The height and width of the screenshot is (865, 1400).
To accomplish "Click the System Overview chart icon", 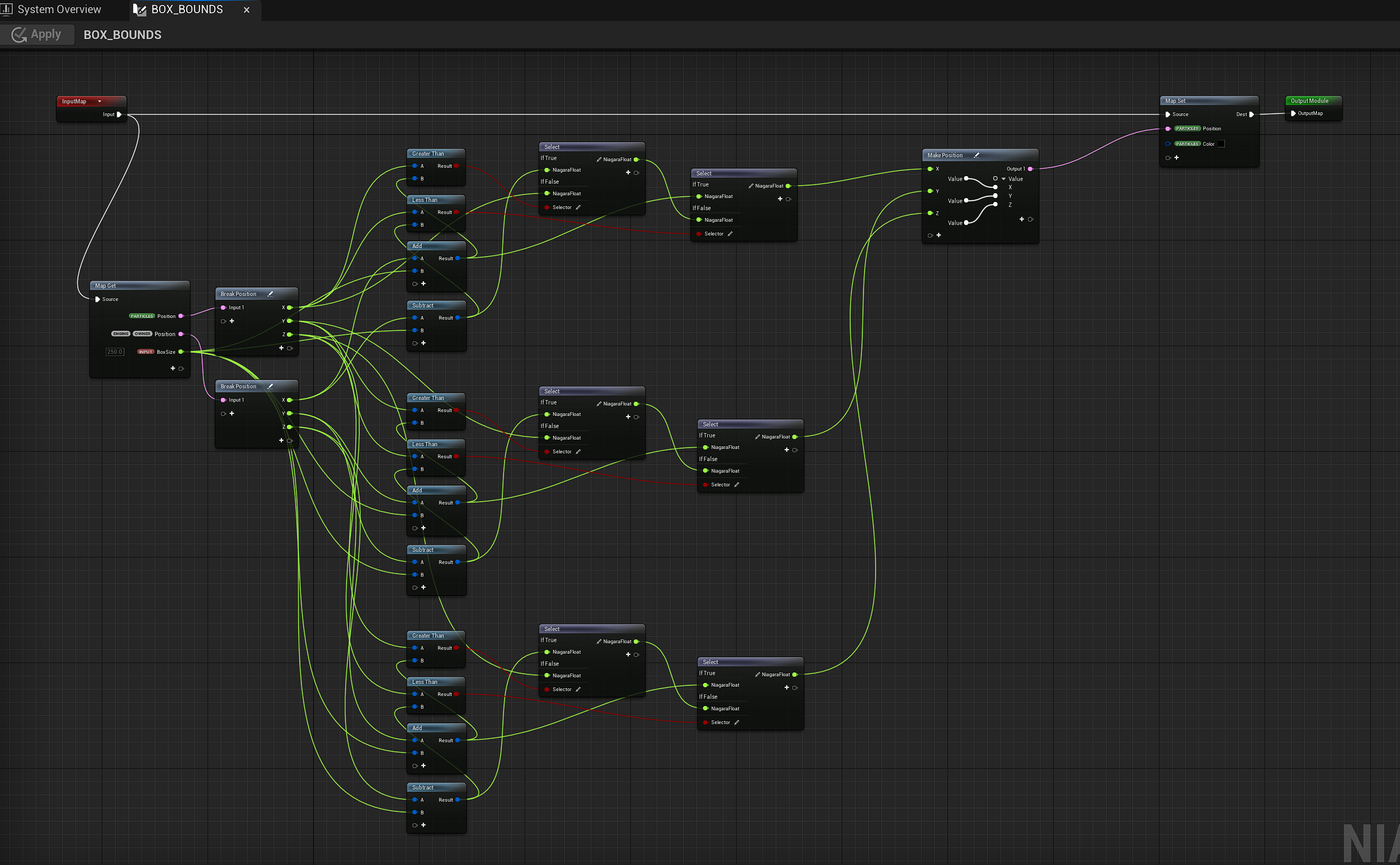I will click(x=6, y=9).
